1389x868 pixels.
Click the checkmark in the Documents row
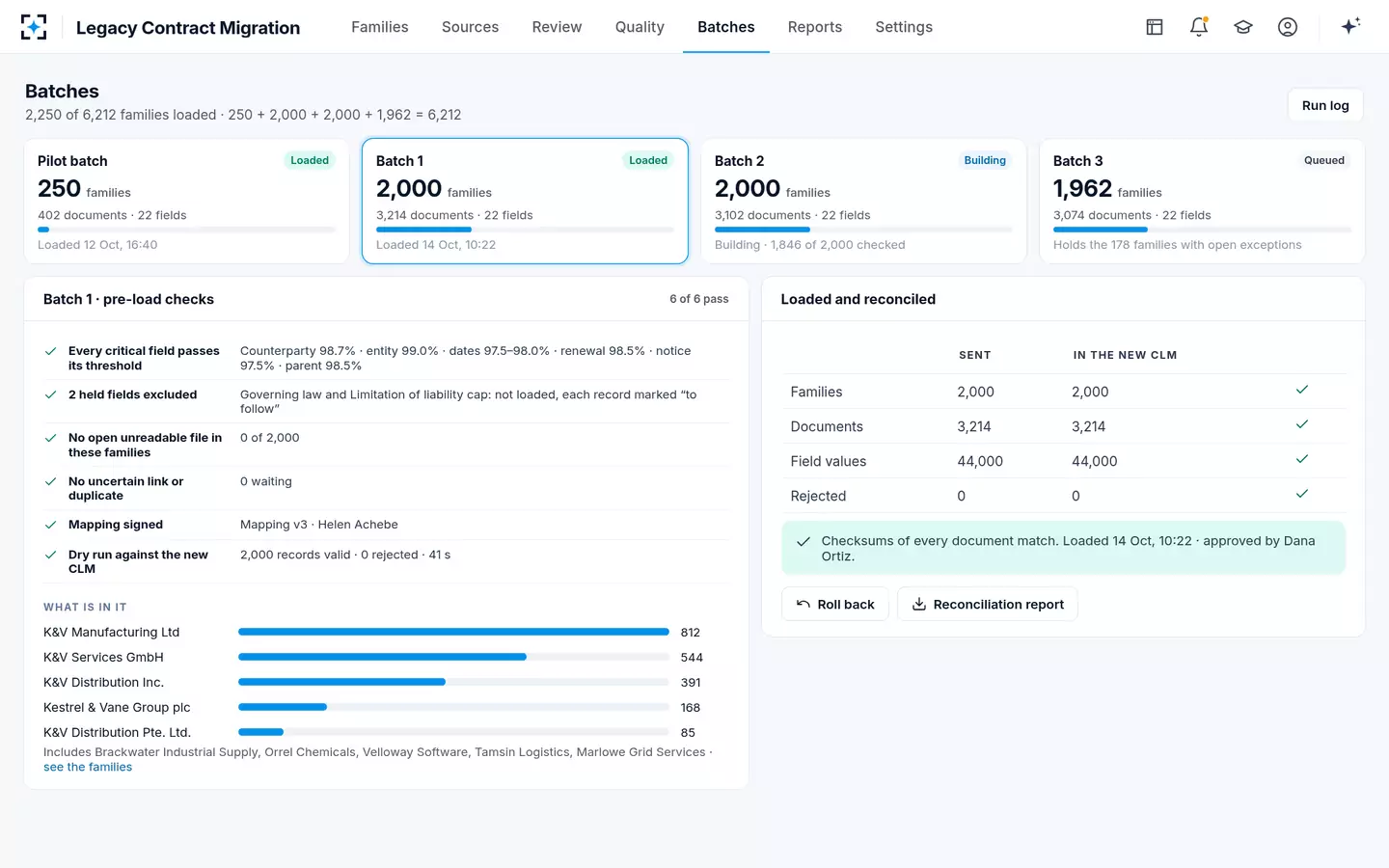(x=1302, y=424)
